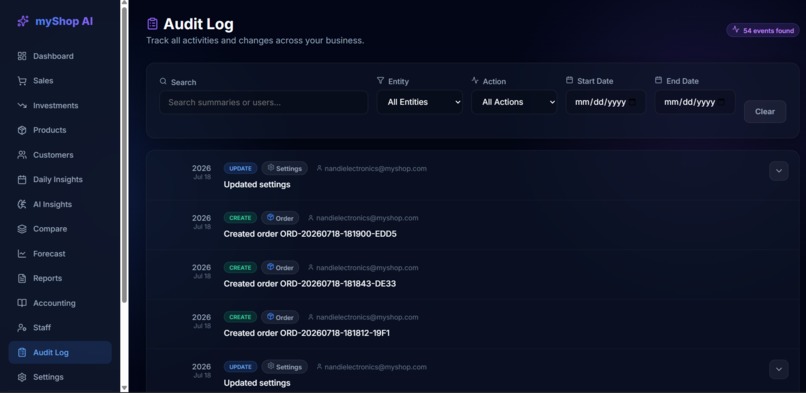Open the Reports page
The image size is (806, 393).
coord(60,278)
